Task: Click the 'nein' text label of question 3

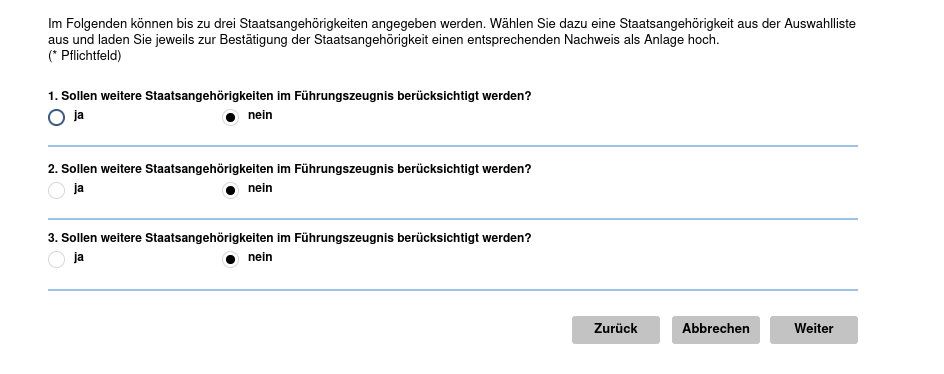Action: [260, 257]
